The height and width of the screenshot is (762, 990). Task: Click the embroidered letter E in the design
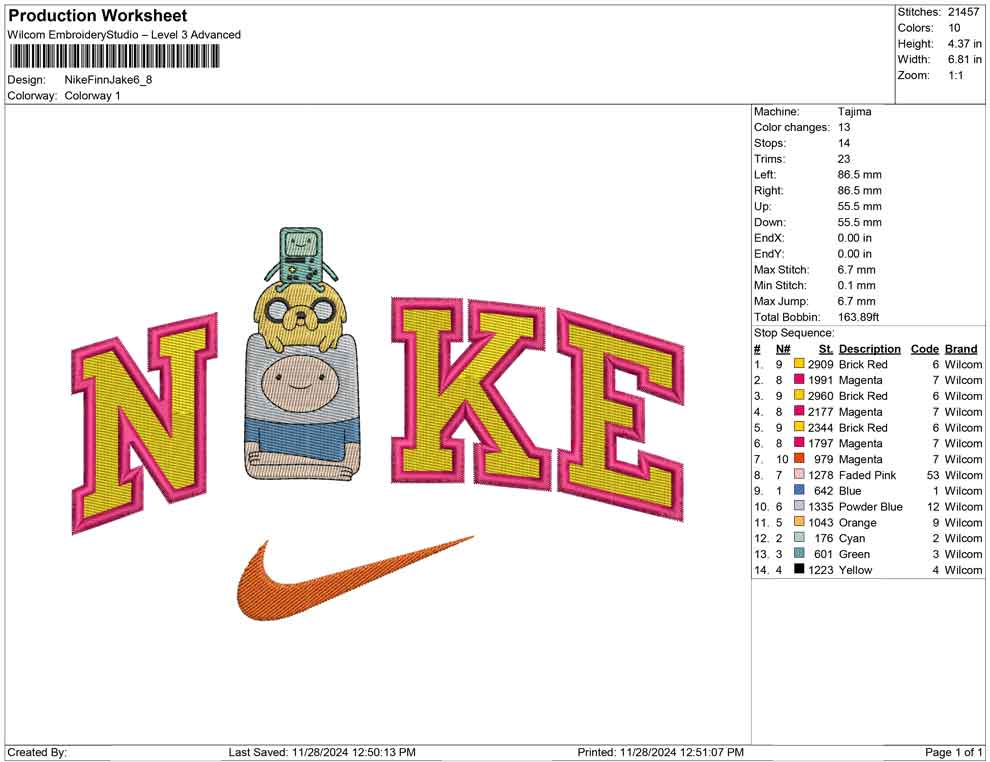621,414
